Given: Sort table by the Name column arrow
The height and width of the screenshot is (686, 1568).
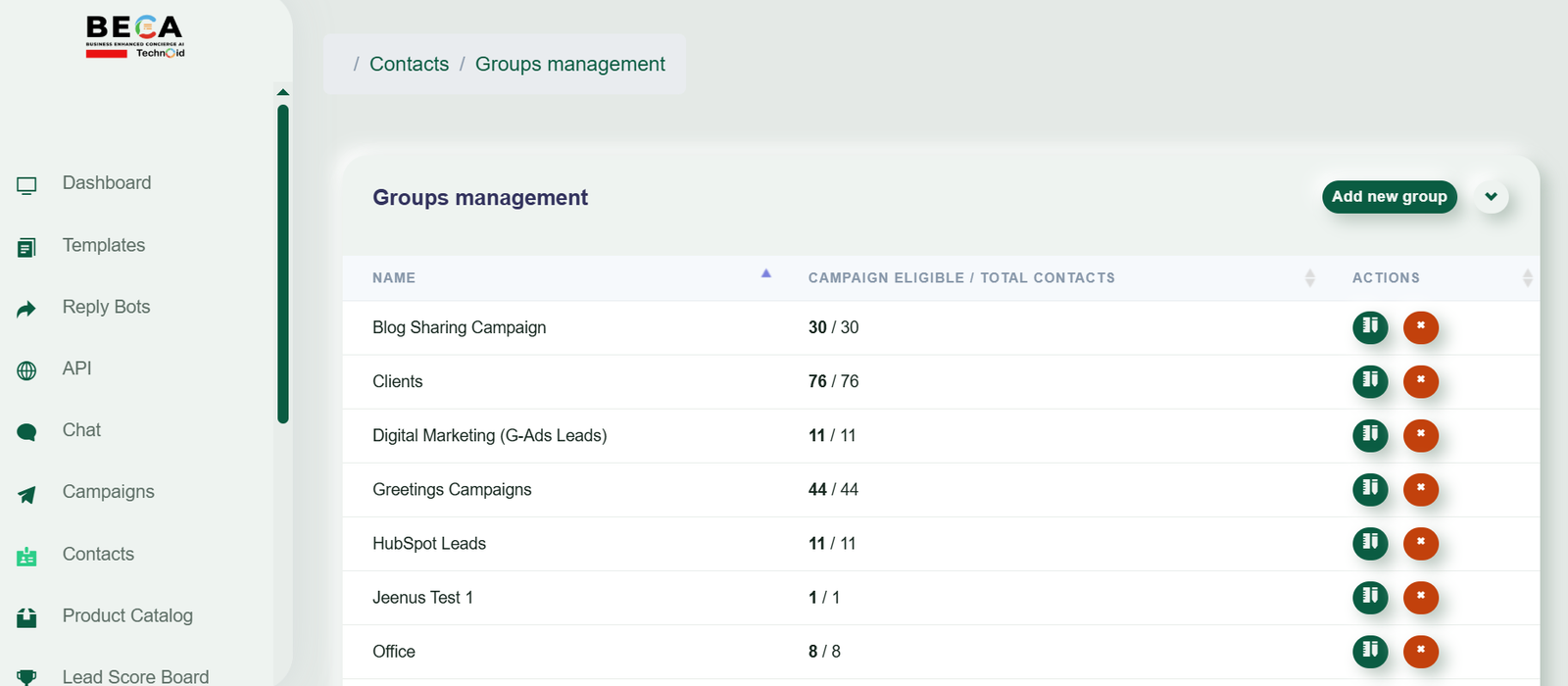Looking at the screenshot, I should point(766,274).
